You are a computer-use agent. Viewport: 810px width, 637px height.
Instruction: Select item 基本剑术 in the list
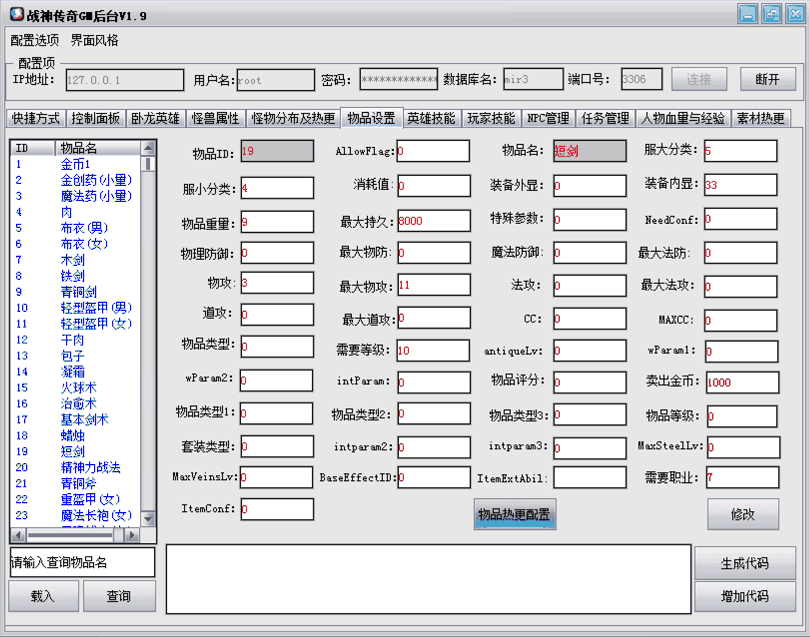pos(75,420)
